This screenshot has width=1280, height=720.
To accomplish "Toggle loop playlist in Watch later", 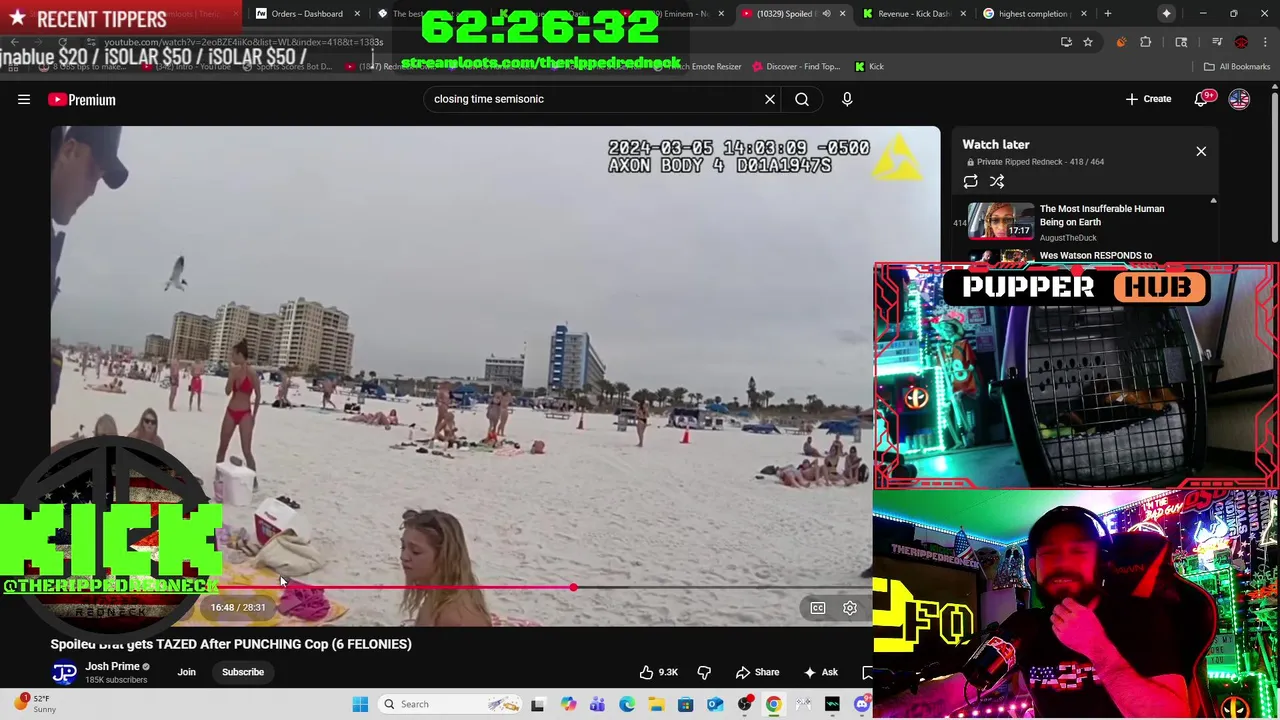I will pyautogui.click(x=970, y=181).
